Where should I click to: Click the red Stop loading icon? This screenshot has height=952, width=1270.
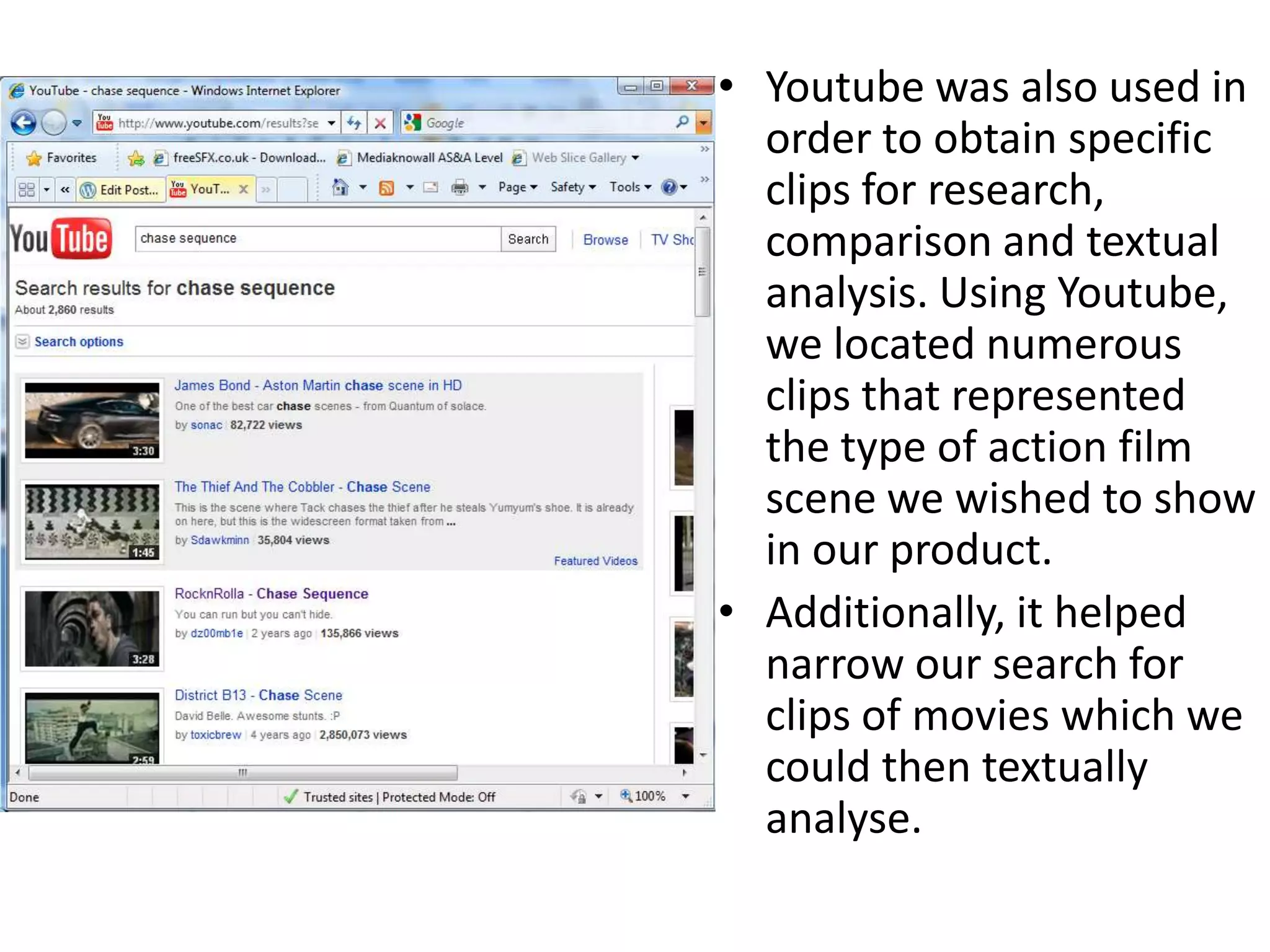[380, 123]
